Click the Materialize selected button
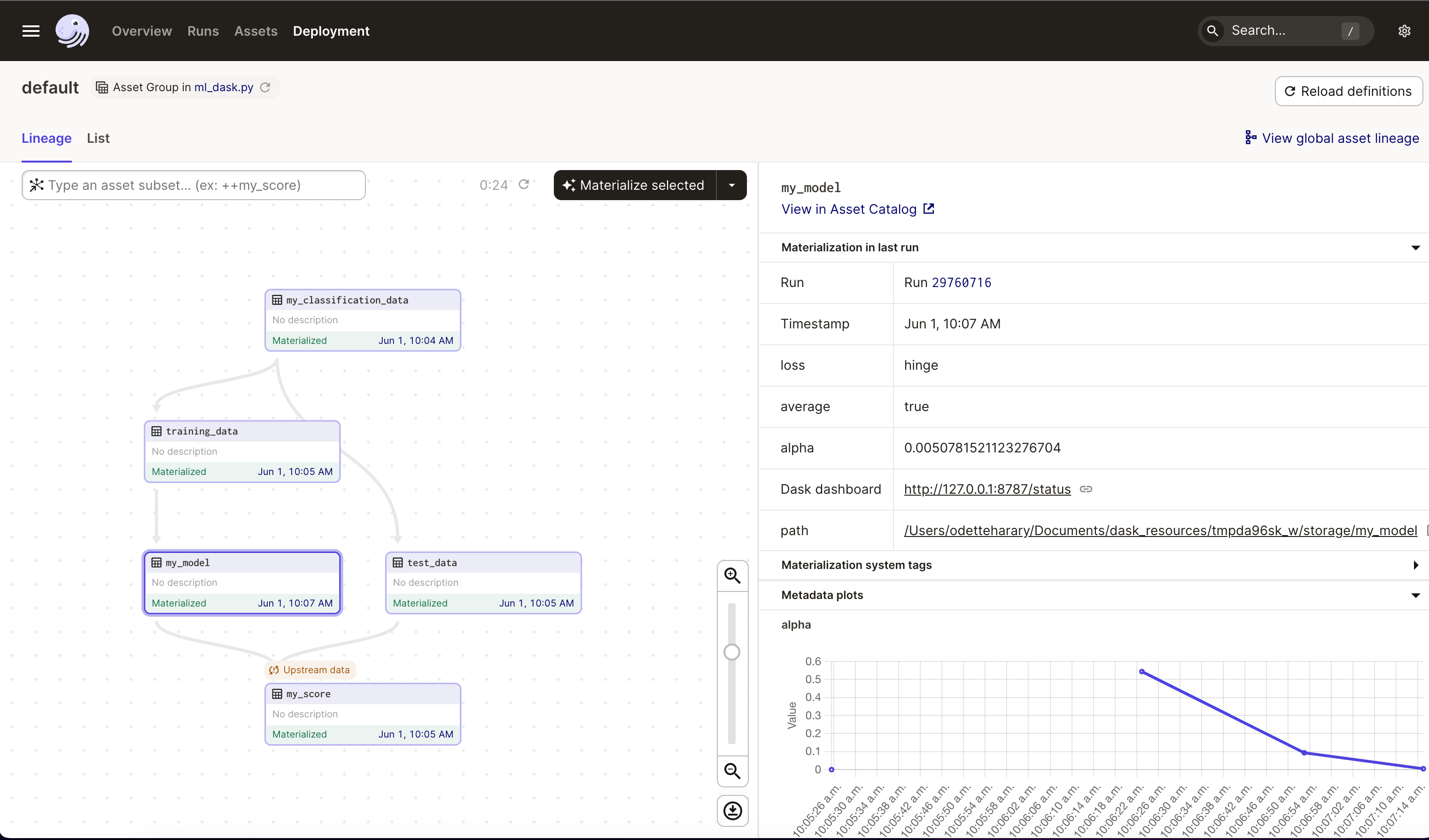Screen dimensions: 1429x840 click(635, 185)
